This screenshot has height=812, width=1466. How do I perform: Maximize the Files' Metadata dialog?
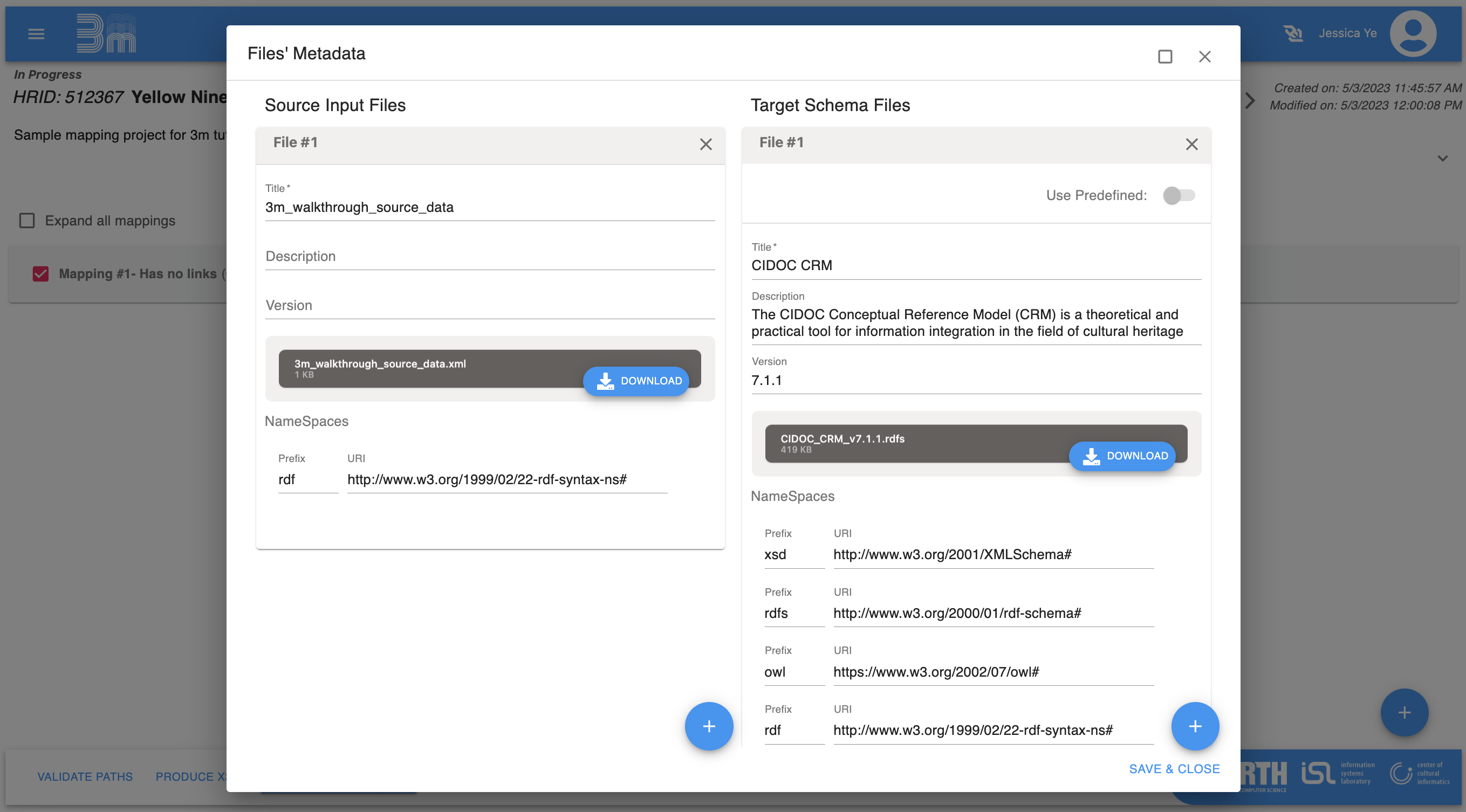pos(1165,56)
